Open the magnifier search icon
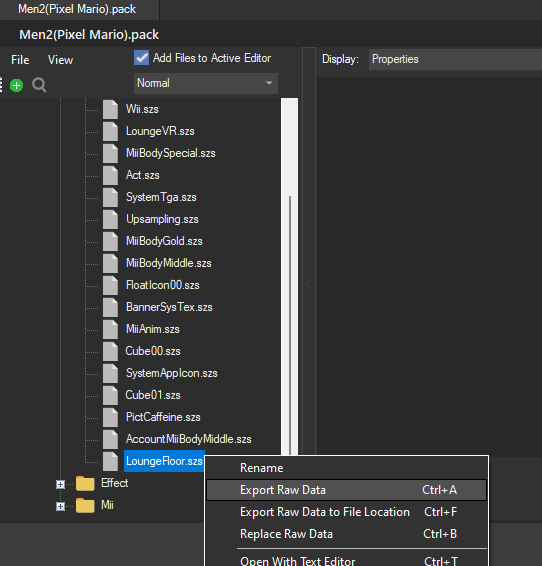Viewport: 542px width, 566px height. tap(39, 86)
